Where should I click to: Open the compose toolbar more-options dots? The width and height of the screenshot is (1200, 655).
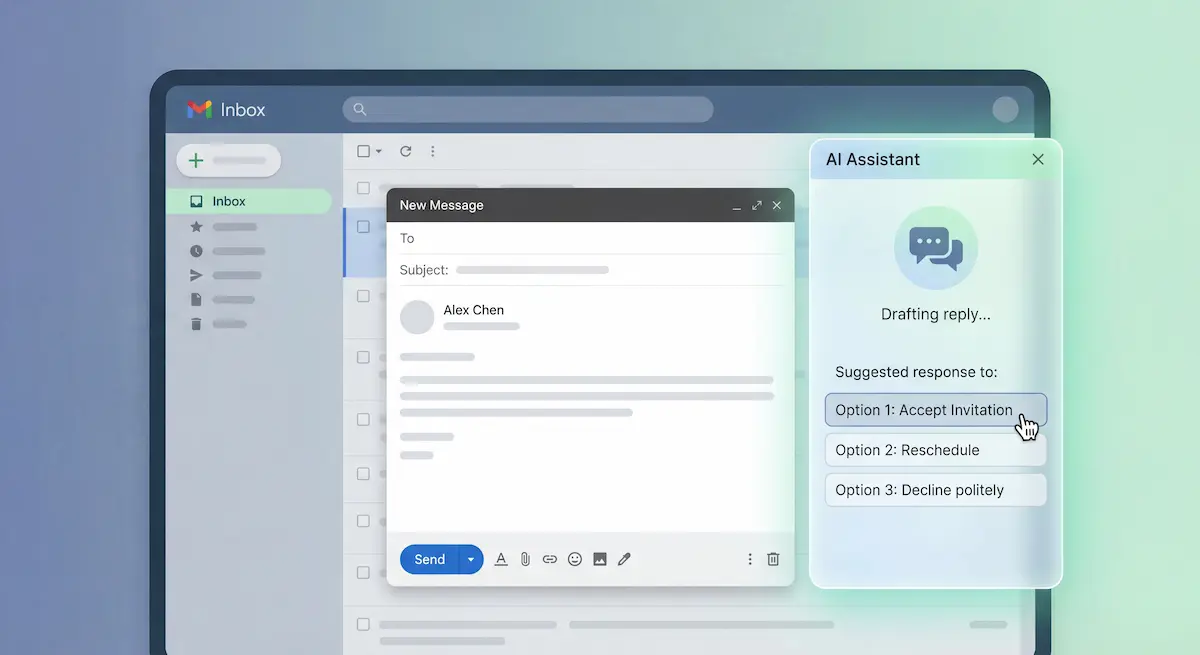[x=750, y=559]
